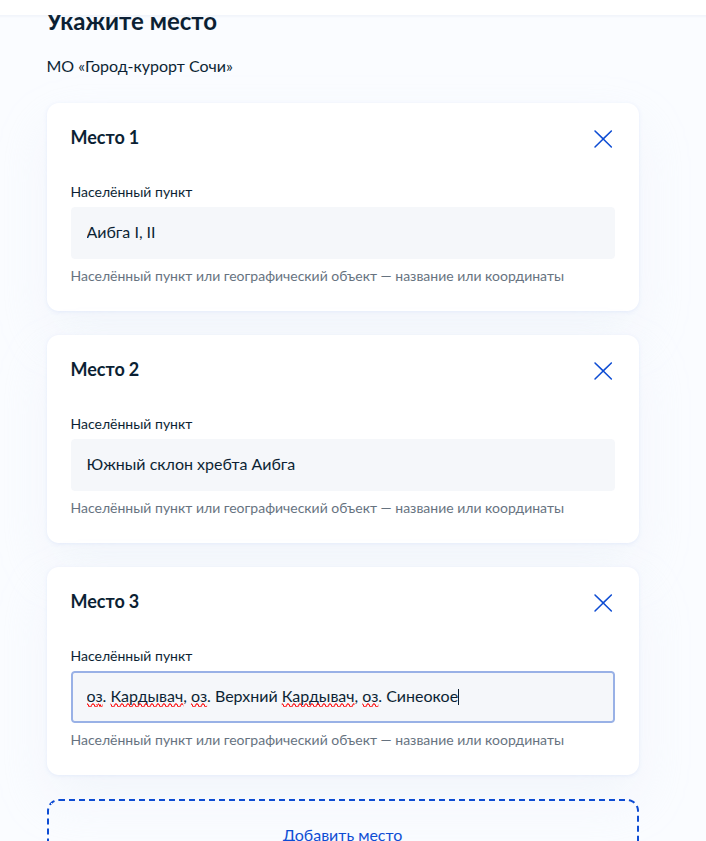Image resolution: width=706 pixels, height=841 pixels.
Task: Click the МО «Город-курорт Сочи» text
Action: click(x=140, y=67)
